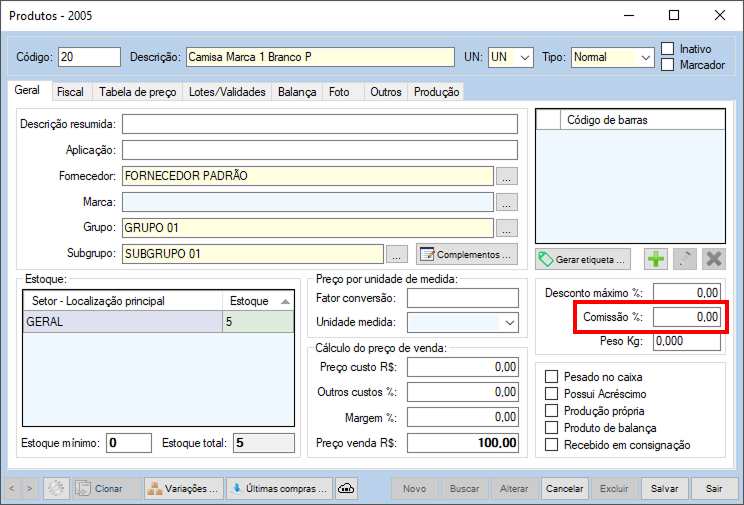744x505 pixels.
Task: Sort by the Estoque column header
Action: 257,300
